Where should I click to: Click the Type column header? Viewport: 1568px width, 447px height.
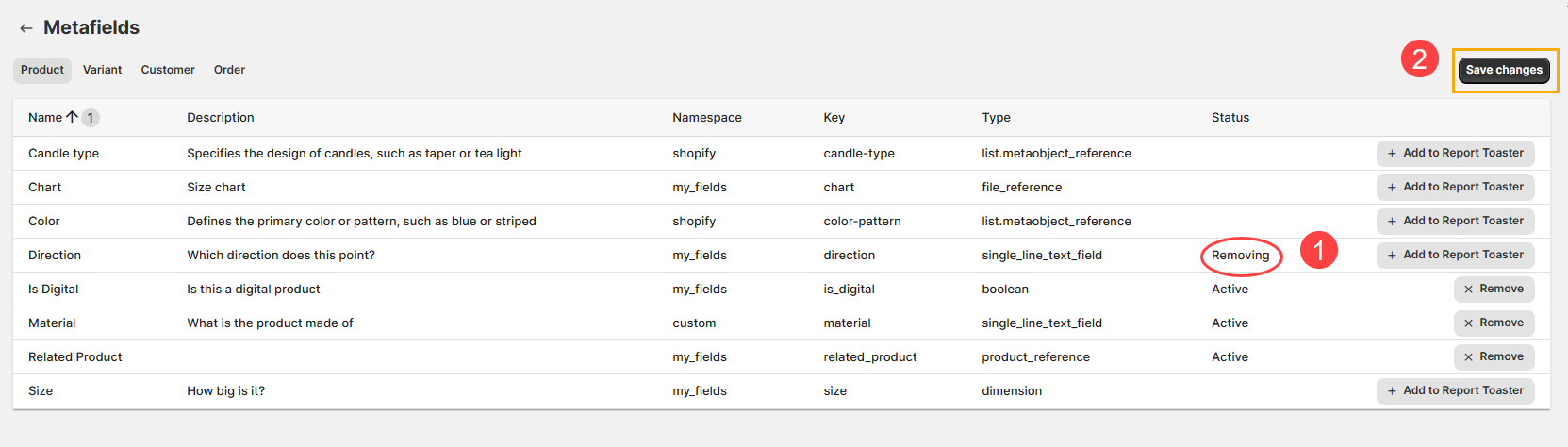996,118
